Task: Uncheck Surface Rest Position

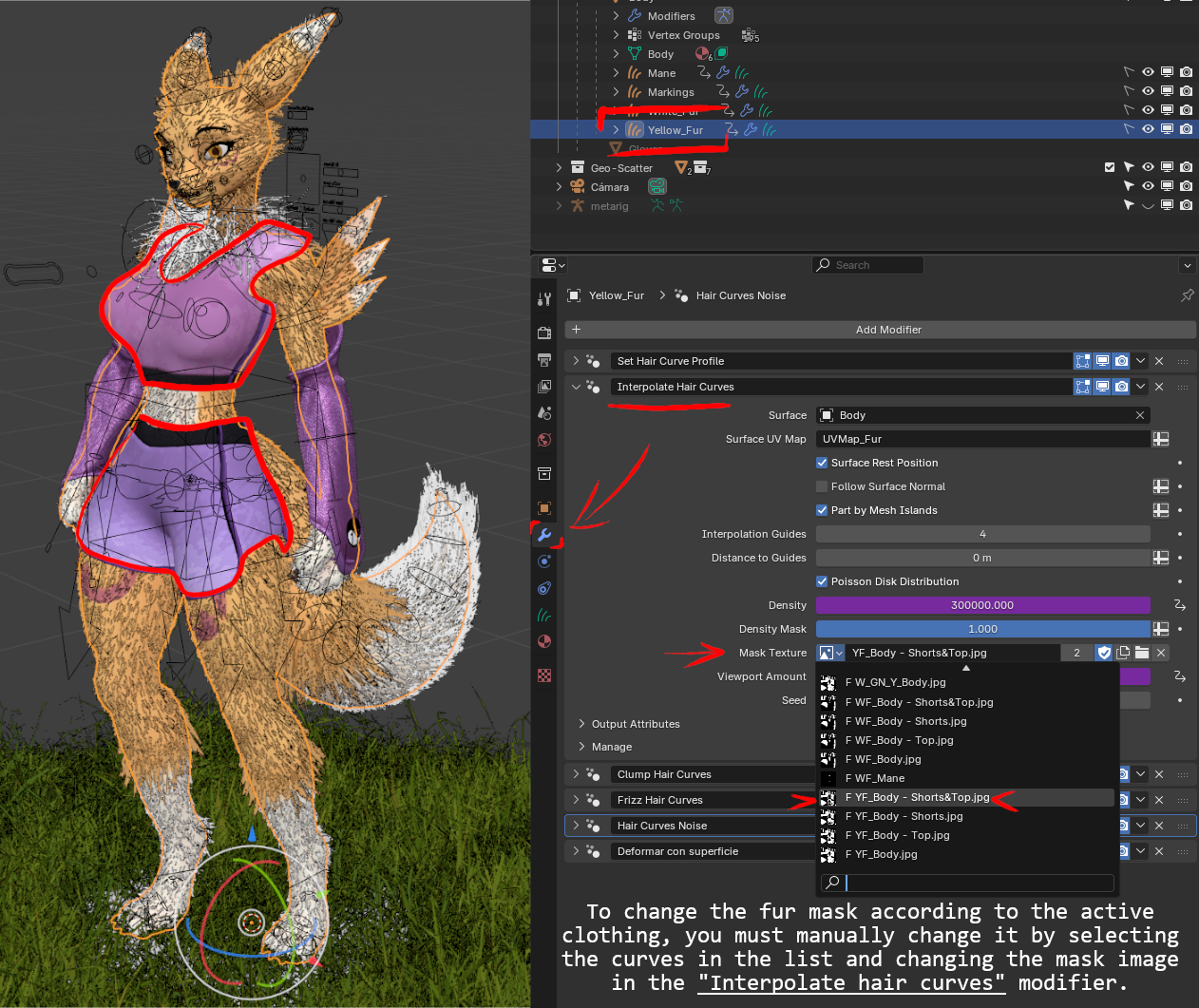Action: pyautogui.click(x=822, y=463)
